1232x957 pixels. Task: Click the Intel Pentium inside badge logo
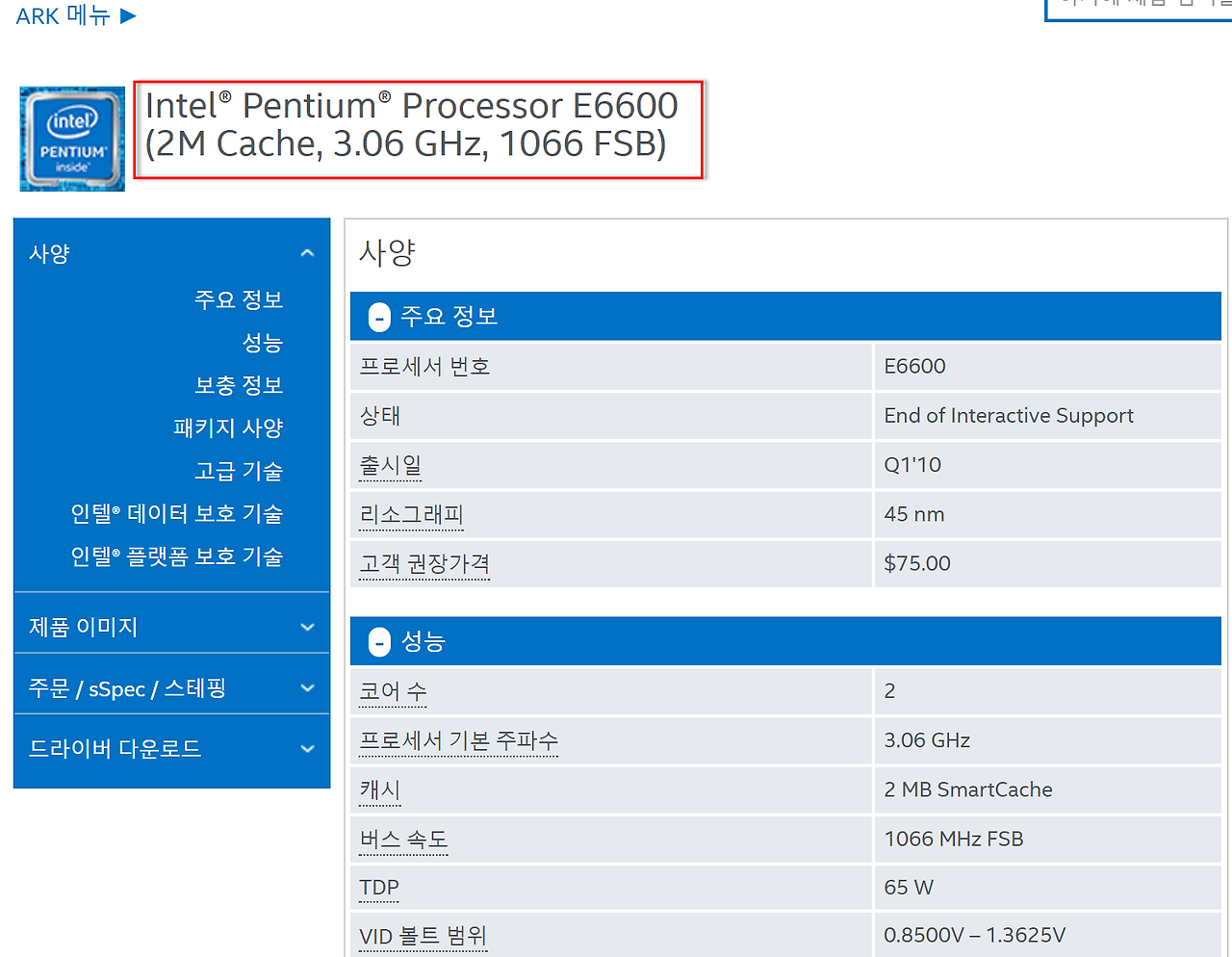[x=72, y=139]
